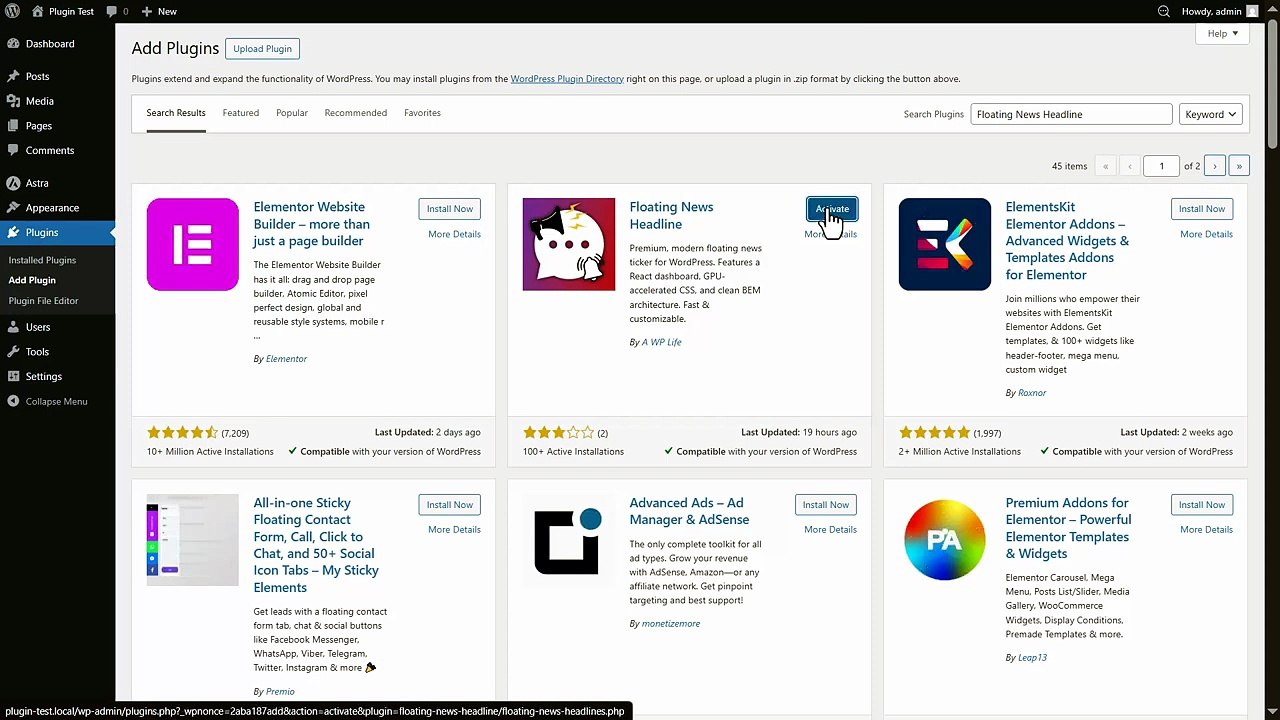The height and width of the screenshot is (720, 1280).
Task: Open the WordPress Plugin Directory link
Action: (x=567, y=79)
